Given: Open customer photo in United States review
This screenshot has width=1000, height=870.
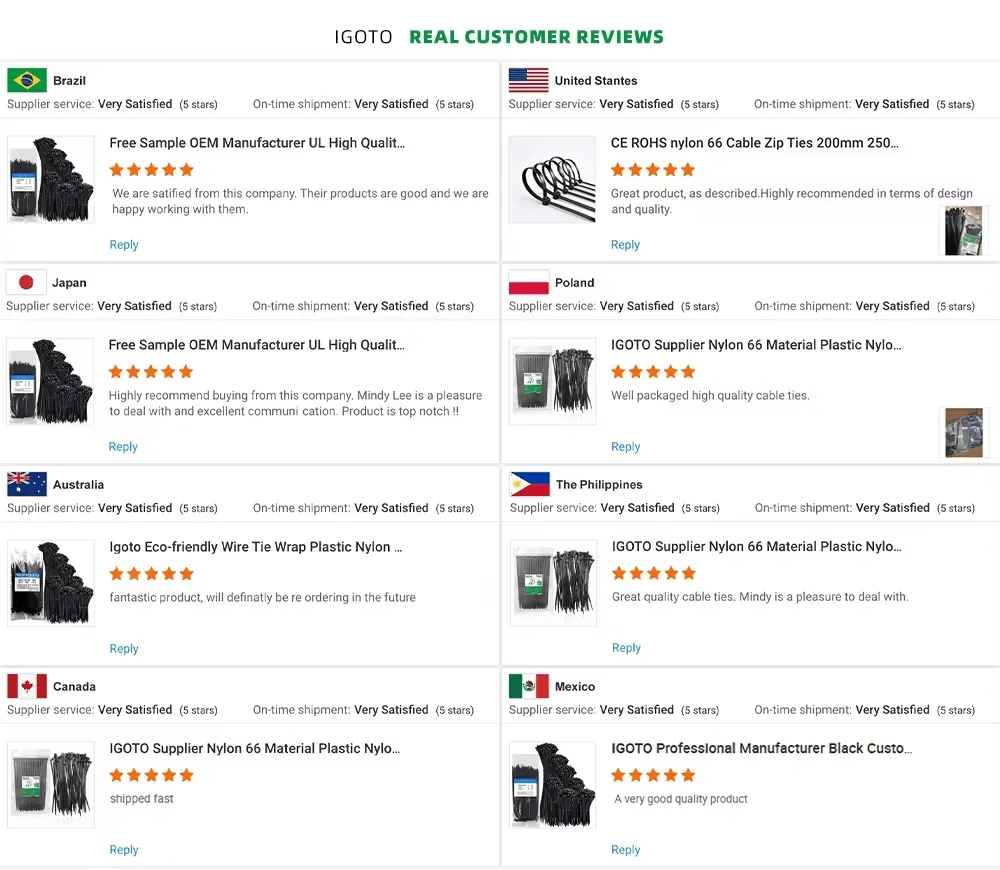Looking at the screenshot, I should tap(964, 231).
